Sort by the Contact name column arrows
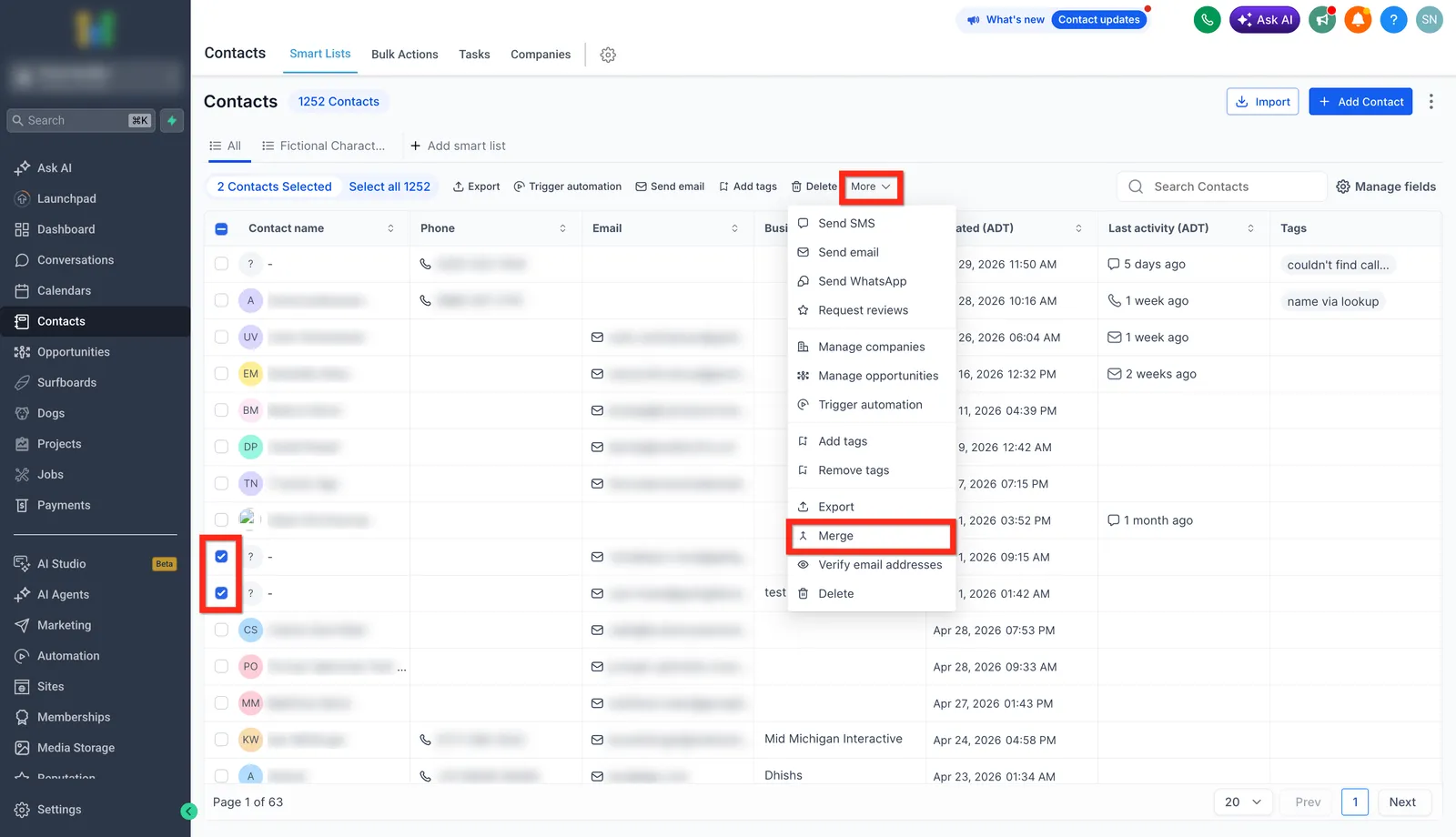The image size is (1456, 837). pos(390,228)
